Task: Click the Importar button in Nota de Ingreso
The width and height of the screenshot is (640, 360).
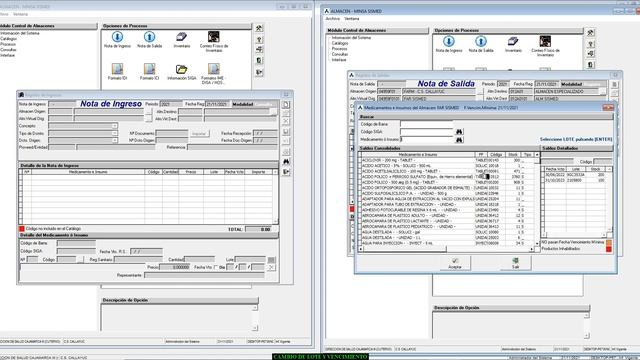Action: coord(199,133)
